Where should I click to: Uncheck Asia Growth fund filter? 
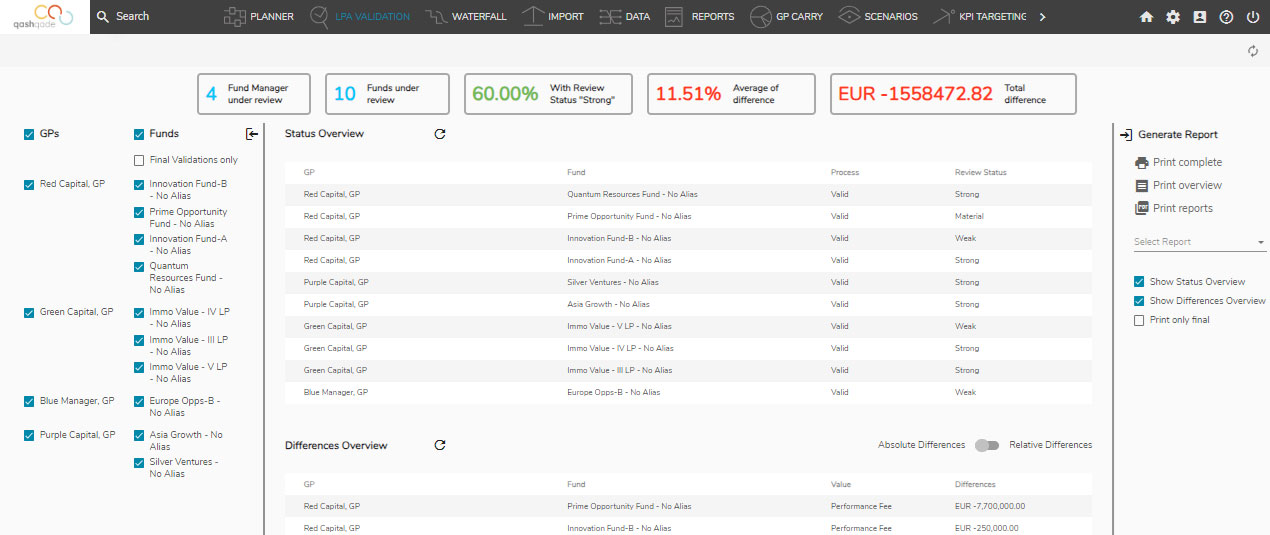(x=139, y=435)
